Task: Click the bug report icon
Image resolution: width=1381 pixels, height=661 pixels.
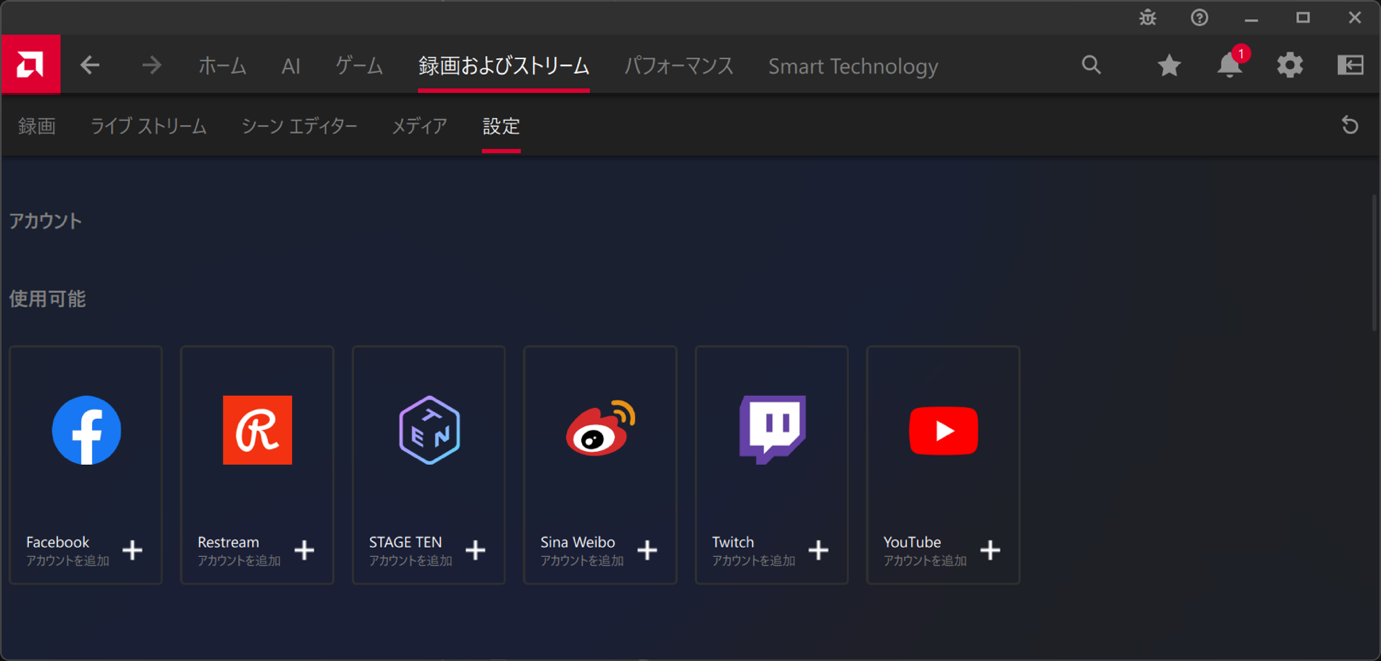Action: [1148, 18]
